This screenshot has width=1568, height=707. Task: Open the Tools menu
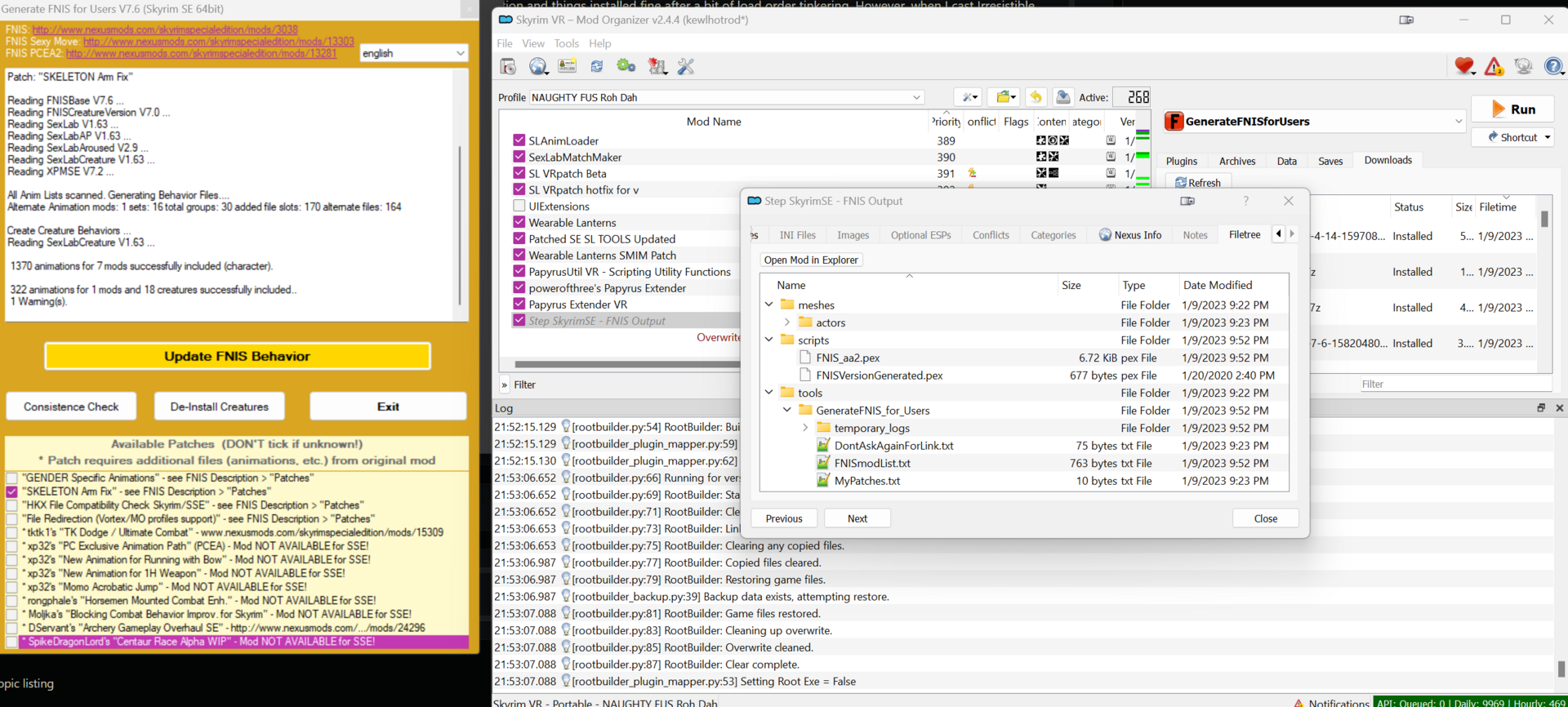click(566, 43)
